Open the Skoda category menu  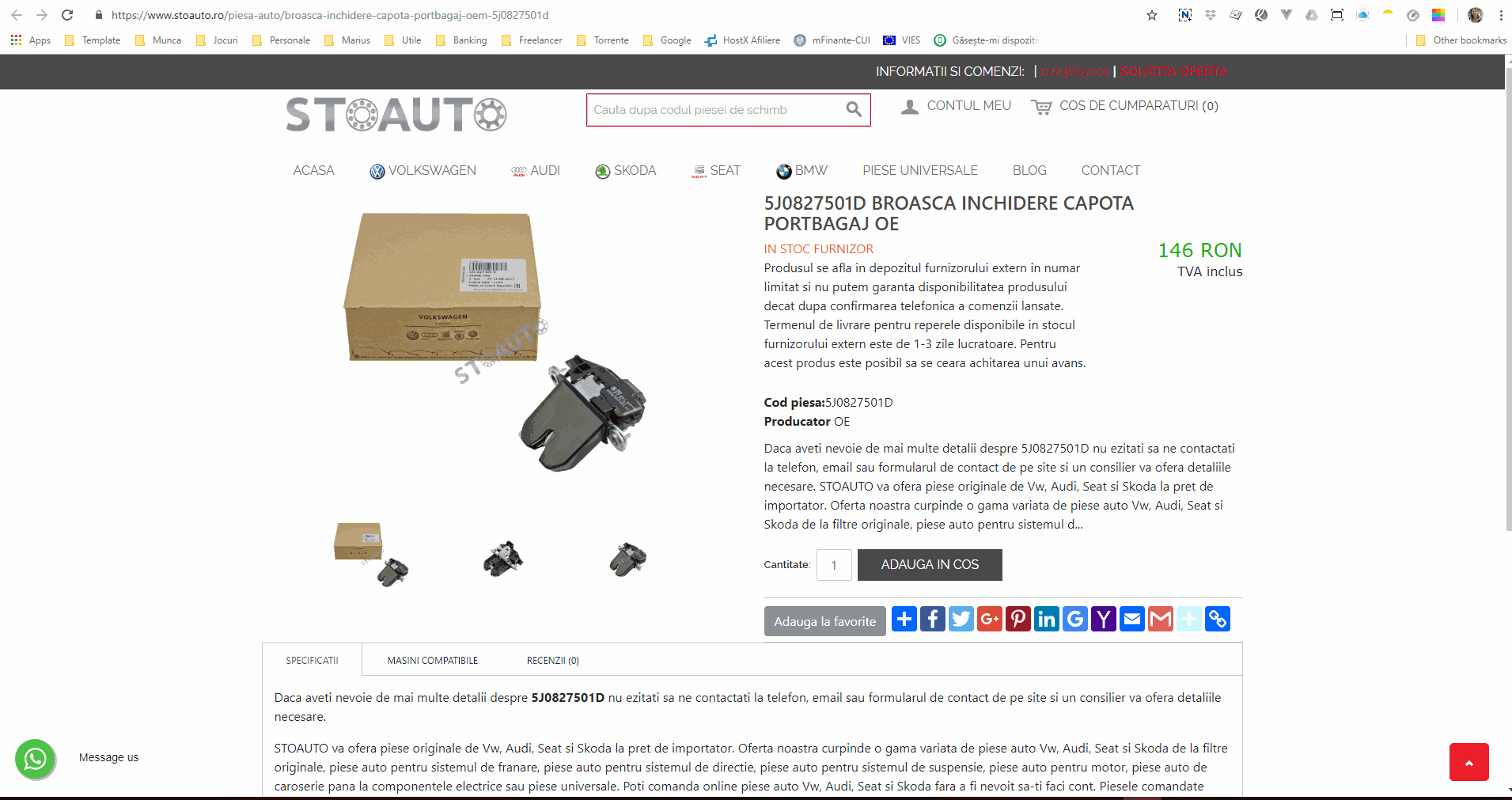[x=626, y=170]
